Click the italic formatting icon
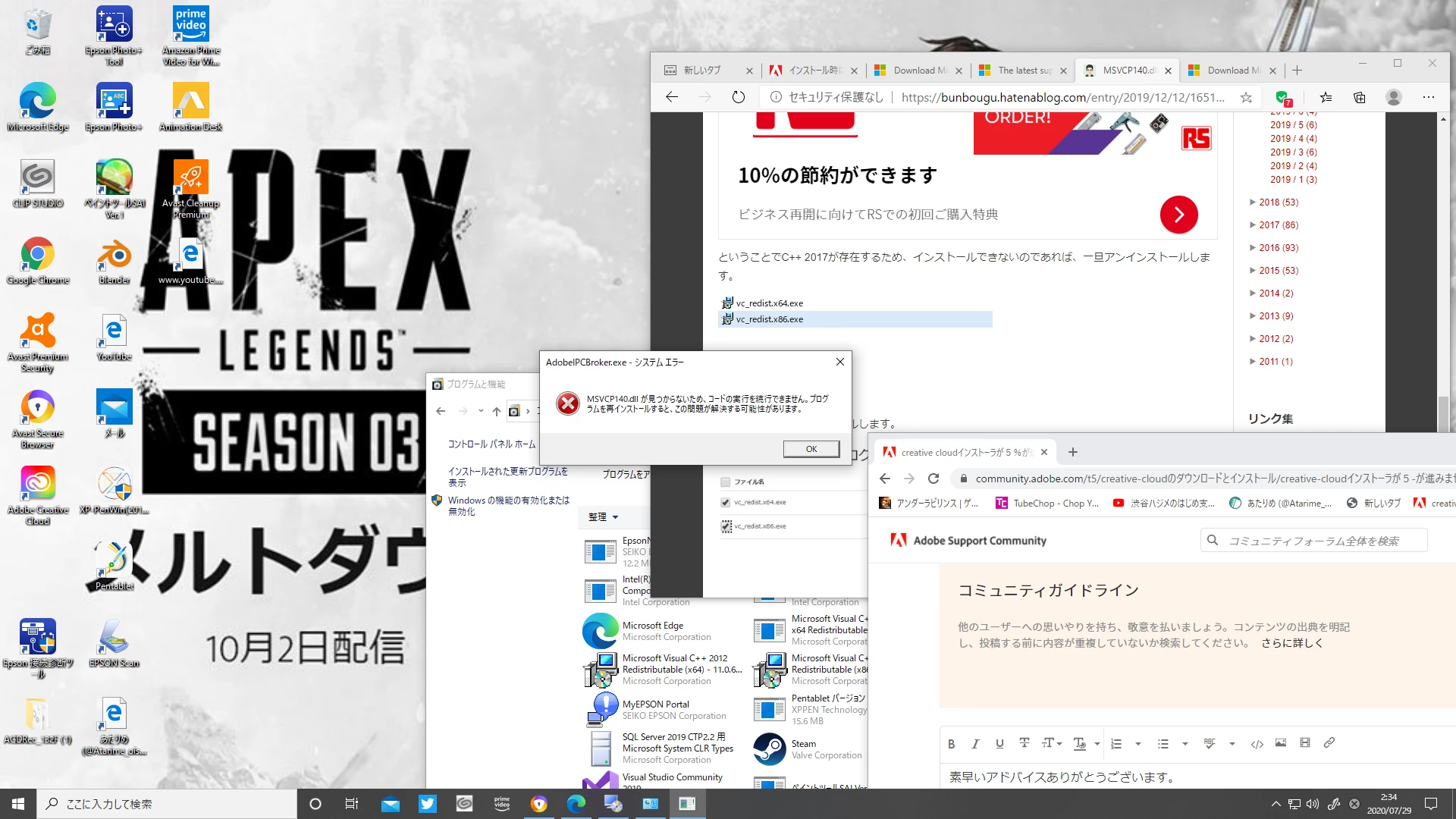 [x=975, y=744]
